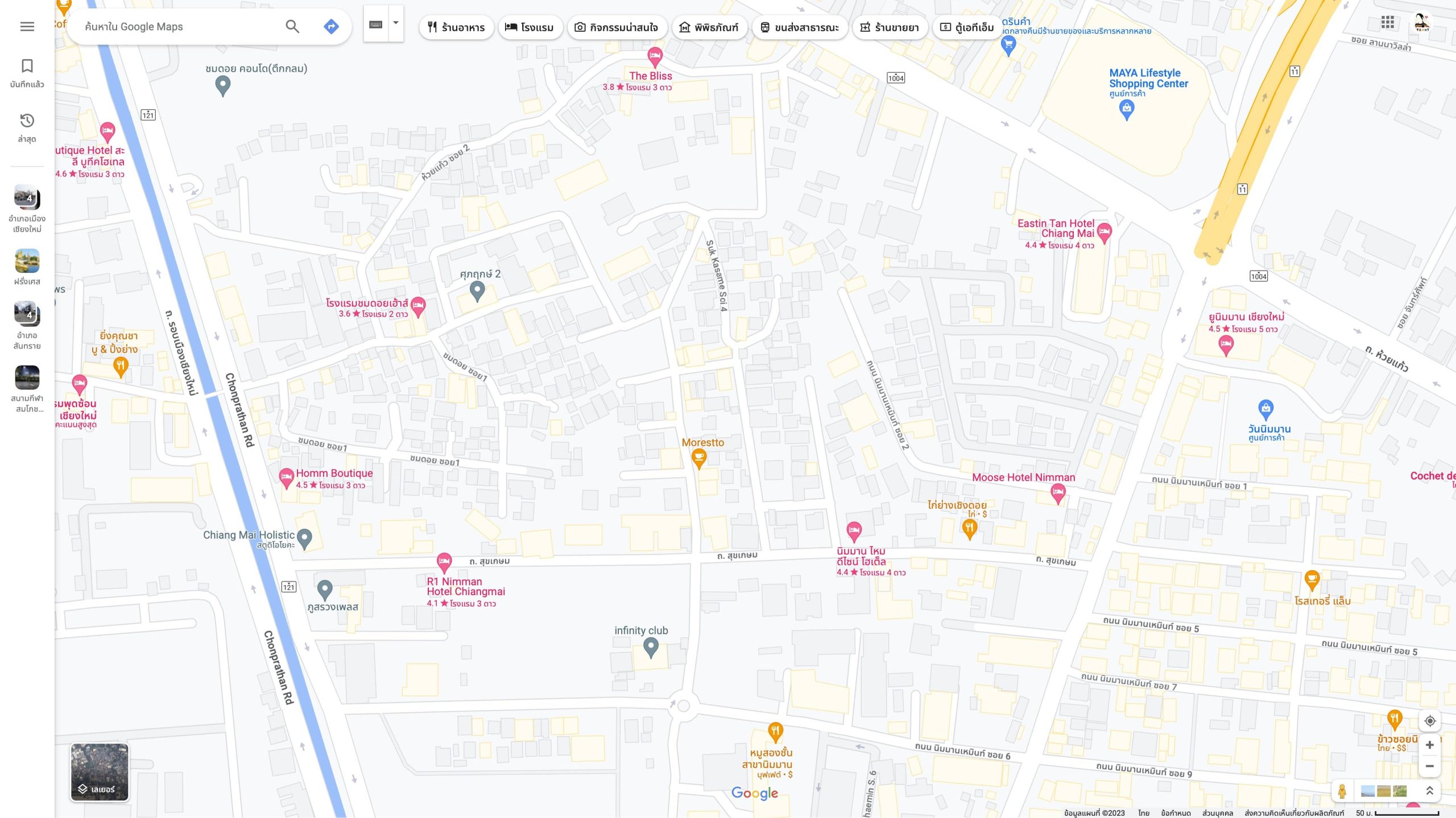Image resolution: width=1456 pixels, height=818 pixels.
Task: Open the ฝรั่งเศส recent place thumbnail
Action: [27, 261]
